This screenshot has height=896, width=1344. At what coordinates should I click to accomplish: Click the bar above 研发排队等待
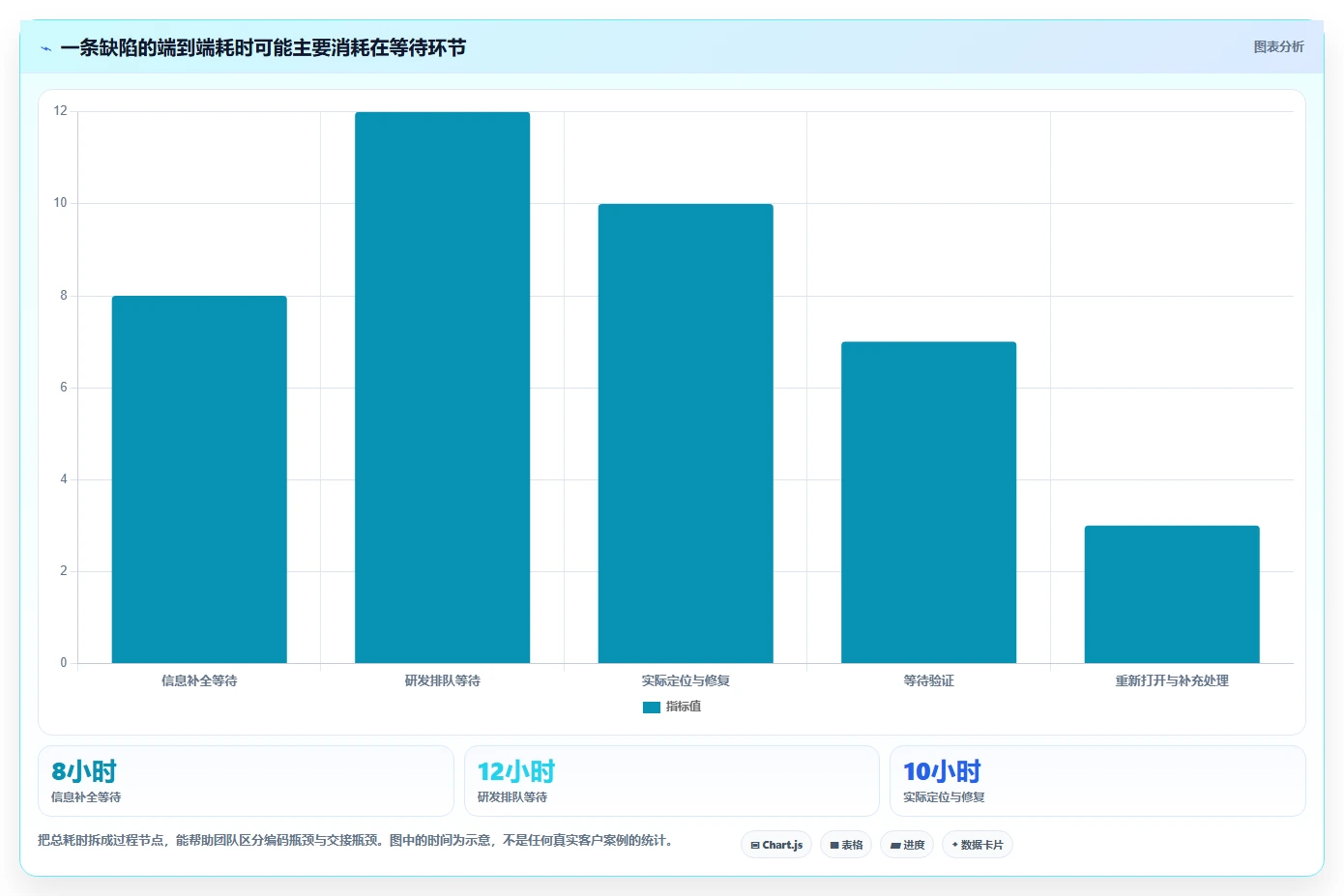[x=442, y=388]
